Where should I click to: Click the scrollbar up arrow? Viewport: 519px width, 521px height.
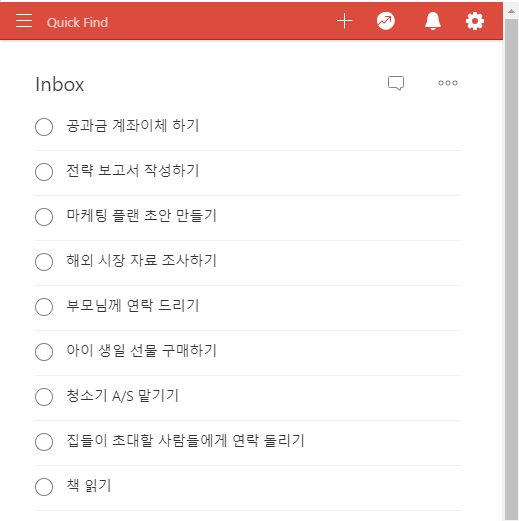coord(511,11)
